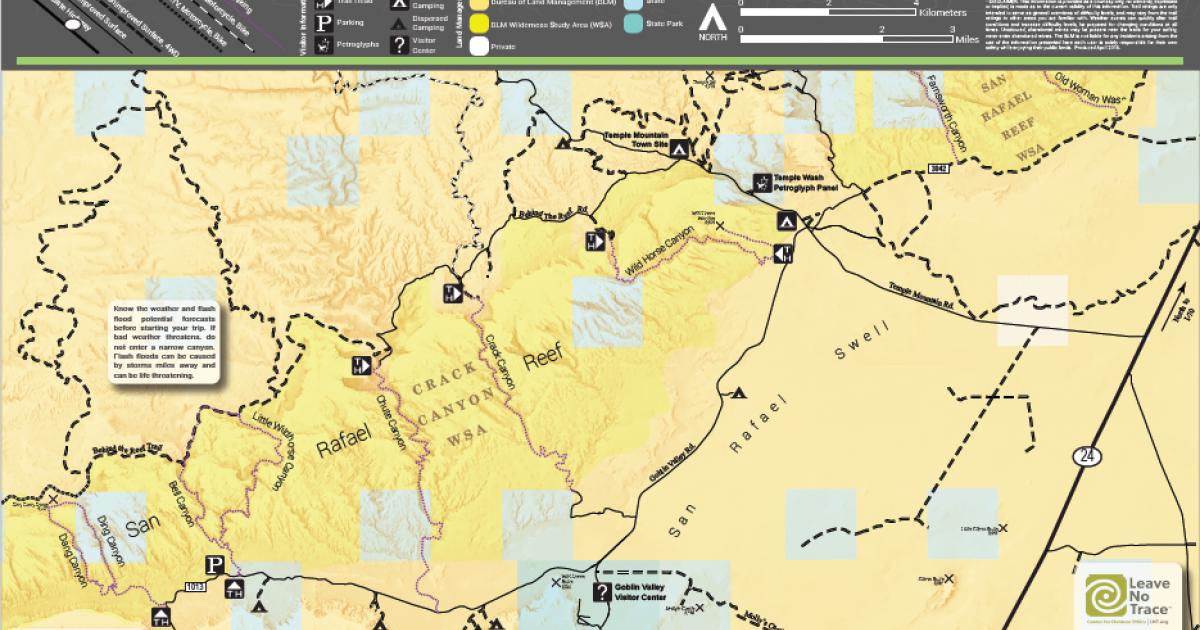Click the Parking P icon near route 1013
The height and width of the screenshot is (630, 1200).
(x=214, y=565)
